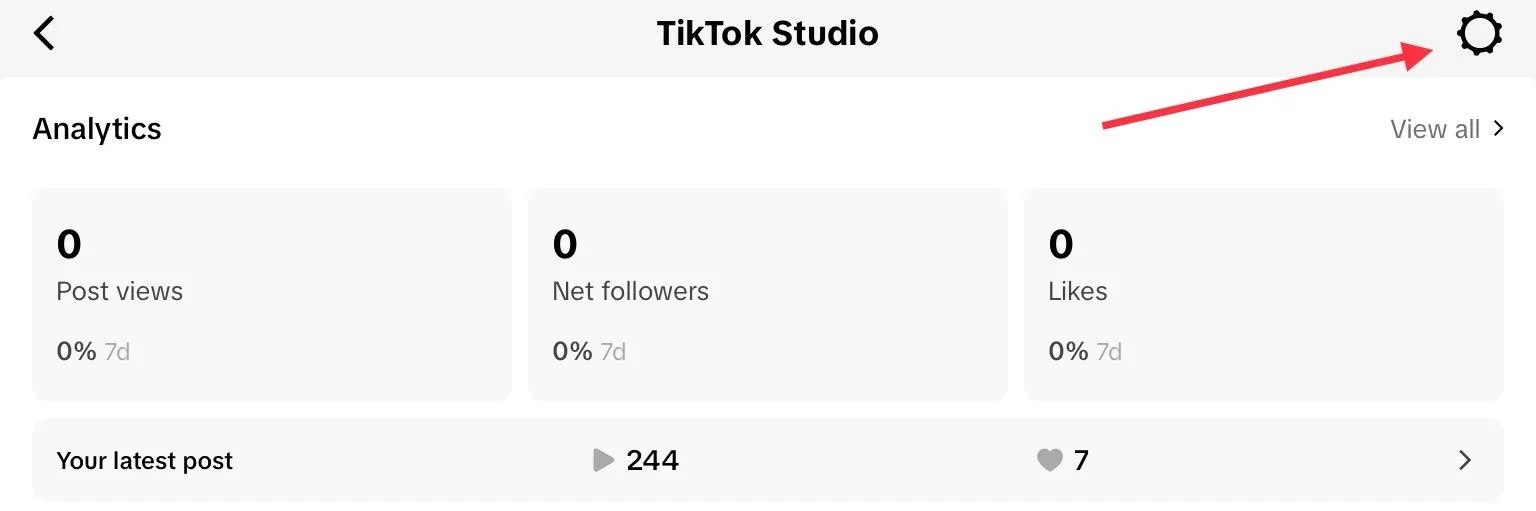Click the 7d percentage under Post views
1536x511 pixels.
93,351
